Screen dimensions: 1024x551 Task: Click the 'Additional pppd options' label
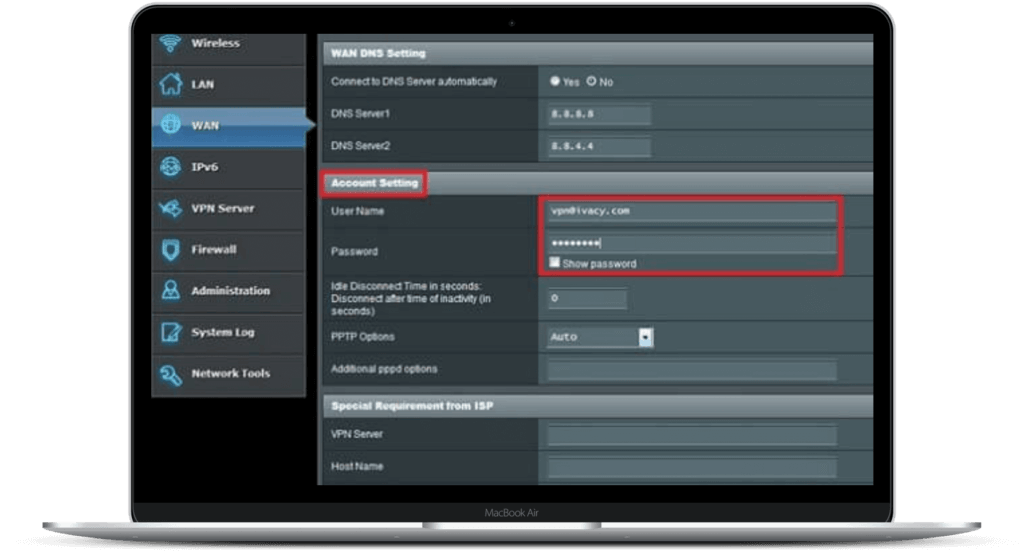[384, 369]
